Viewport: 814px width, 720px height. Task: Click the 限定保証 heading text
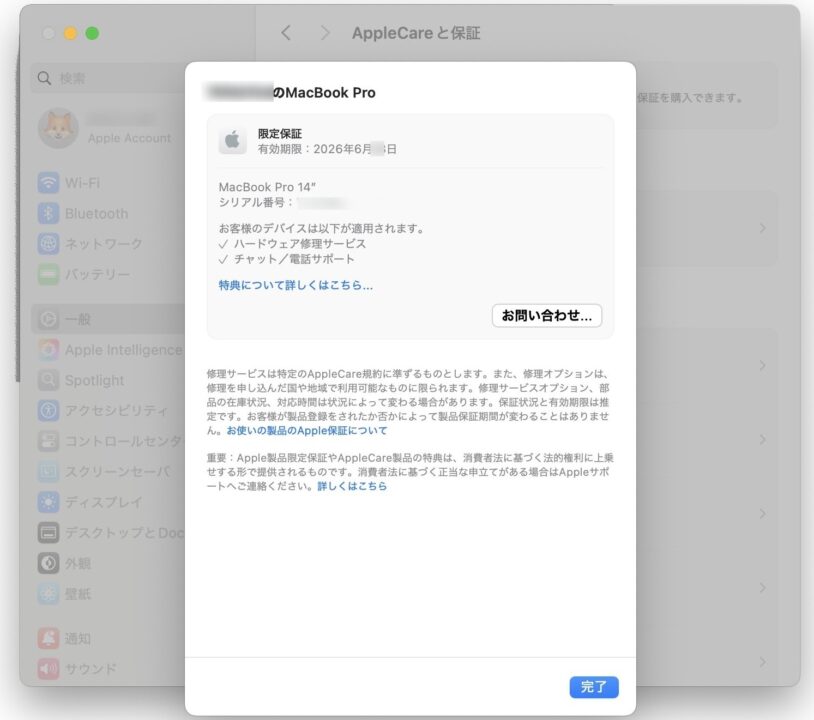[x=280, y=133]
